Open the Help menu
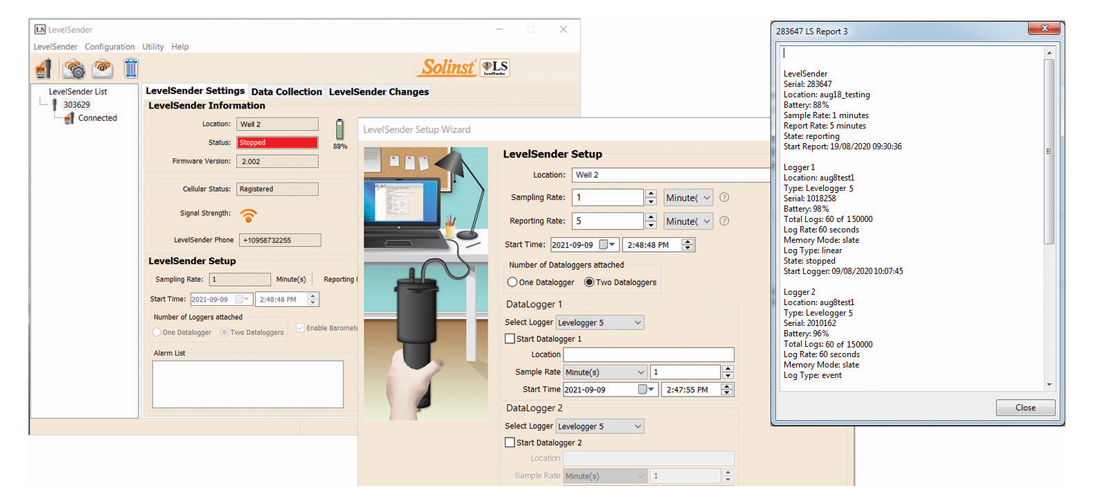This screenshot has height=497, width=1100. (180, 46)
